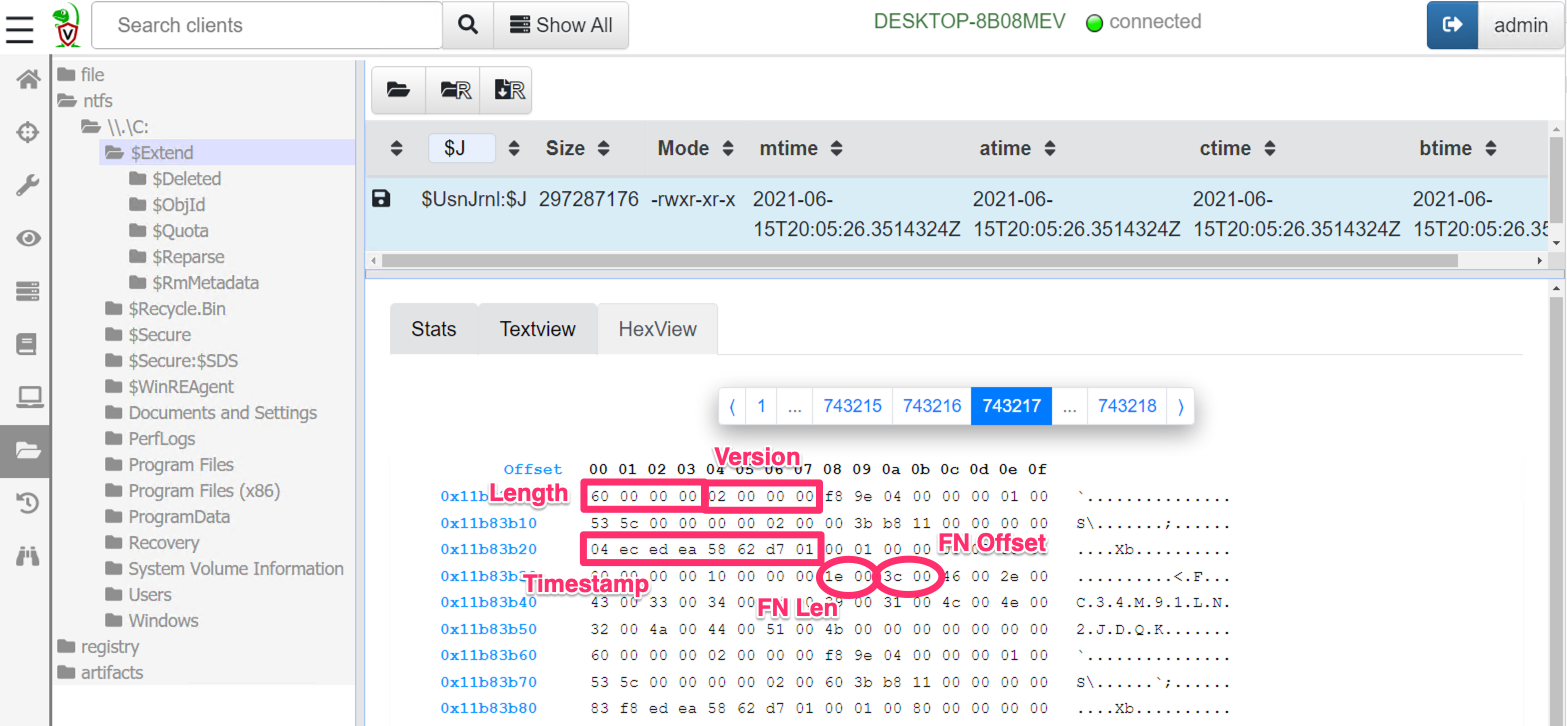Expand the registry node in tree
1567x726 pixels.
point(110,647)
